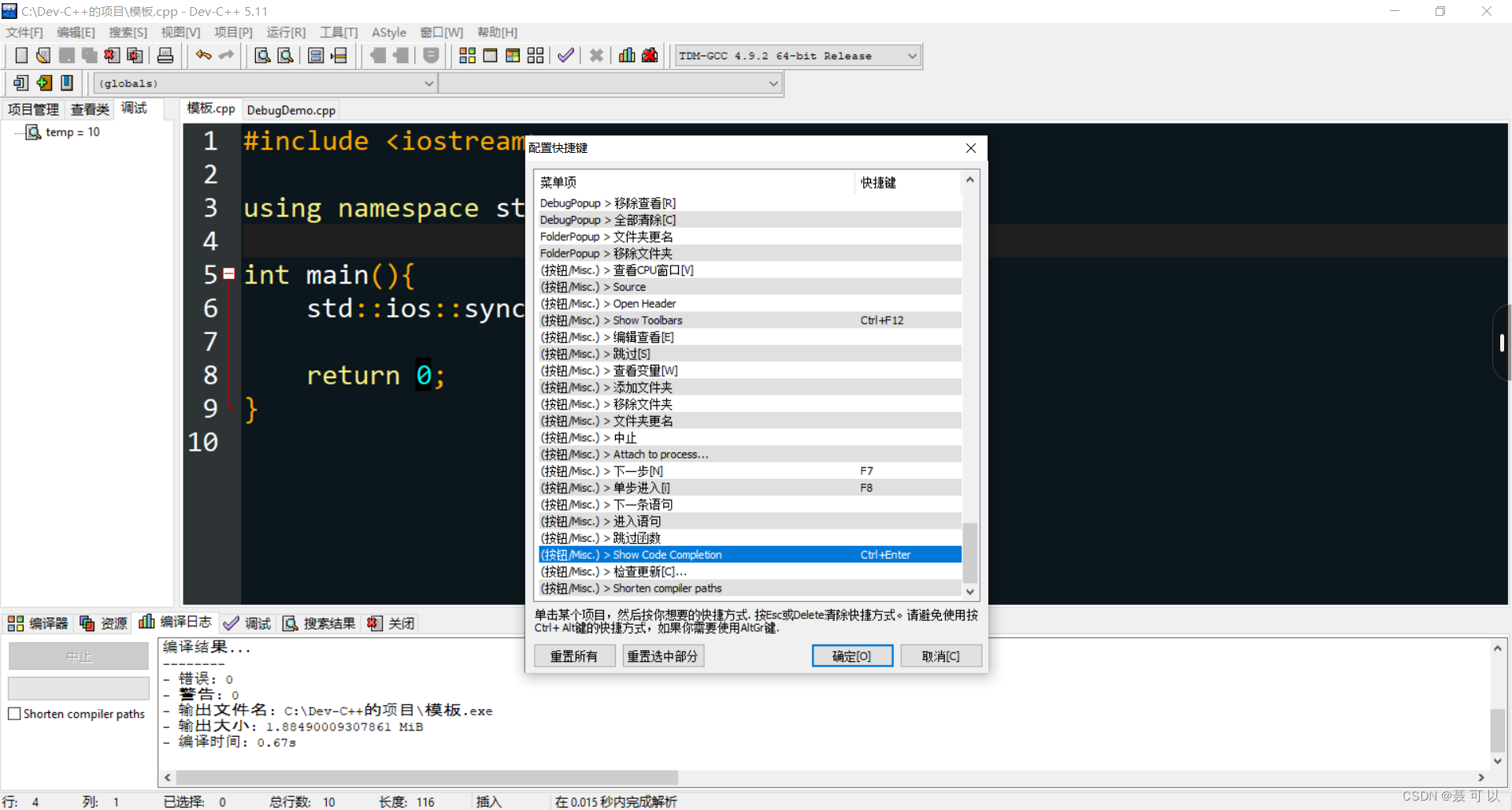Switch to the DebugDemo.cpp tab

tap(291, 110)
